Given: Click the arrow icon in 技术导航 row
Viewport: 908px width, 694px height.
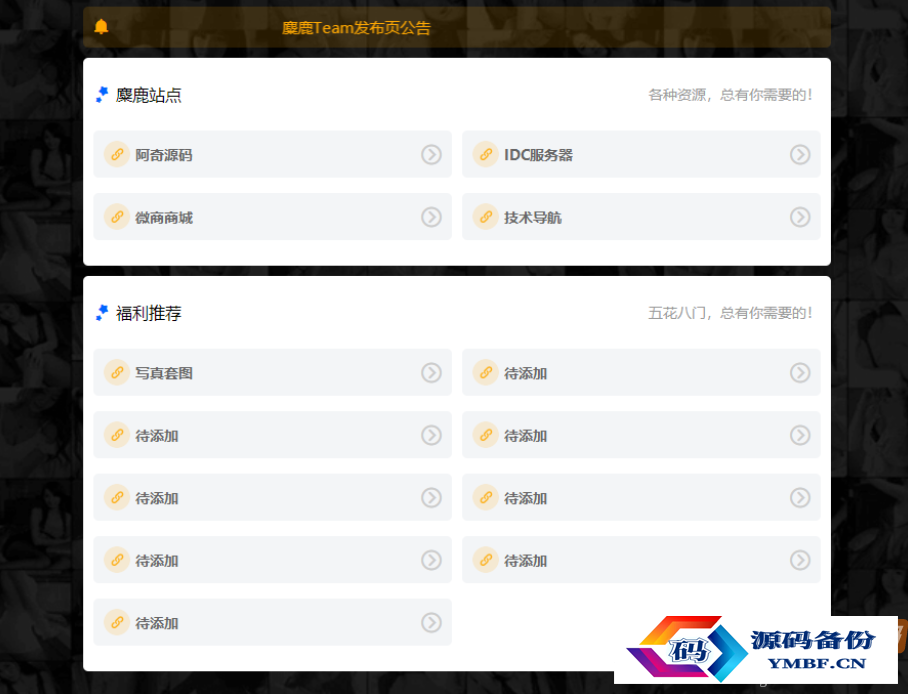Looking at the screenshot, I should click(800, 217).
